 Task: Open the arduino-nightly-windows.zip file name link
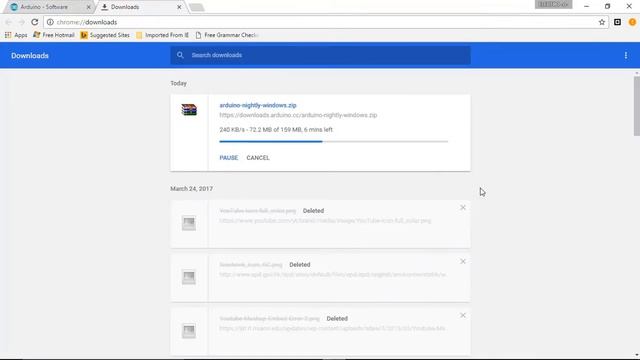[258, 105]
